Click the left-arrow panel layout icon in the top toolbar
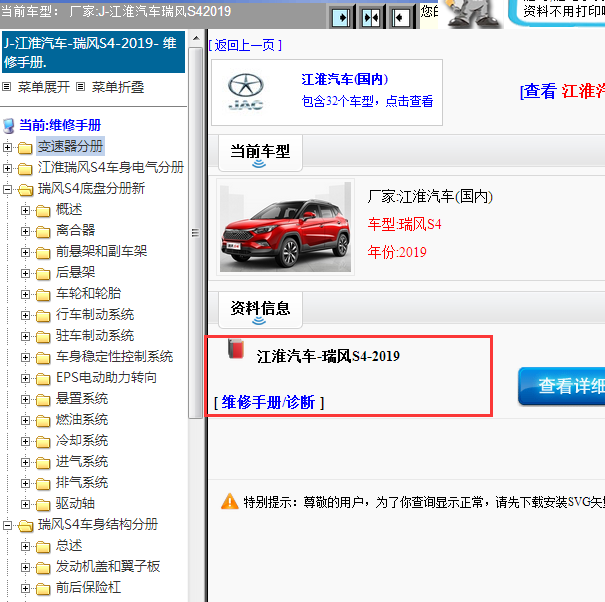Viewport: 605px width, 602px height. 401,17
